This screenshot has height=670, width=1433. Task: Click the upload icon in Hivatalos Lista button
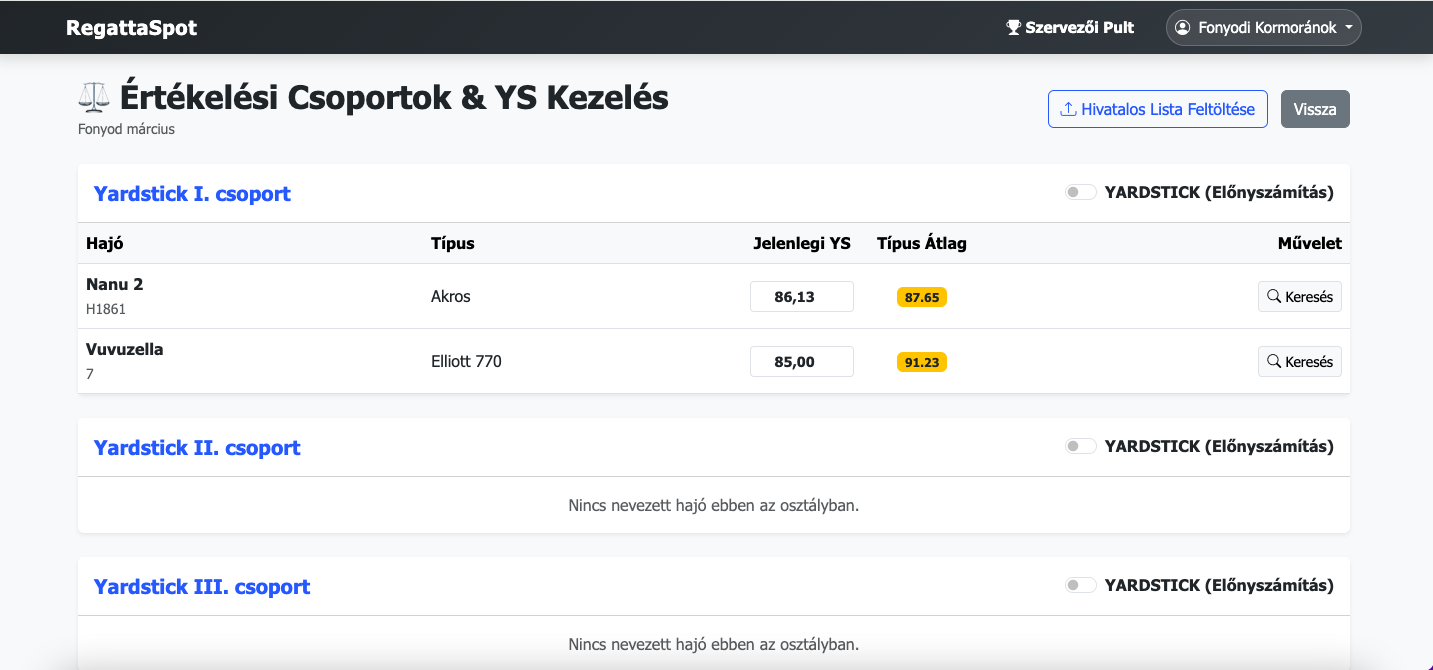(1068, 109)
